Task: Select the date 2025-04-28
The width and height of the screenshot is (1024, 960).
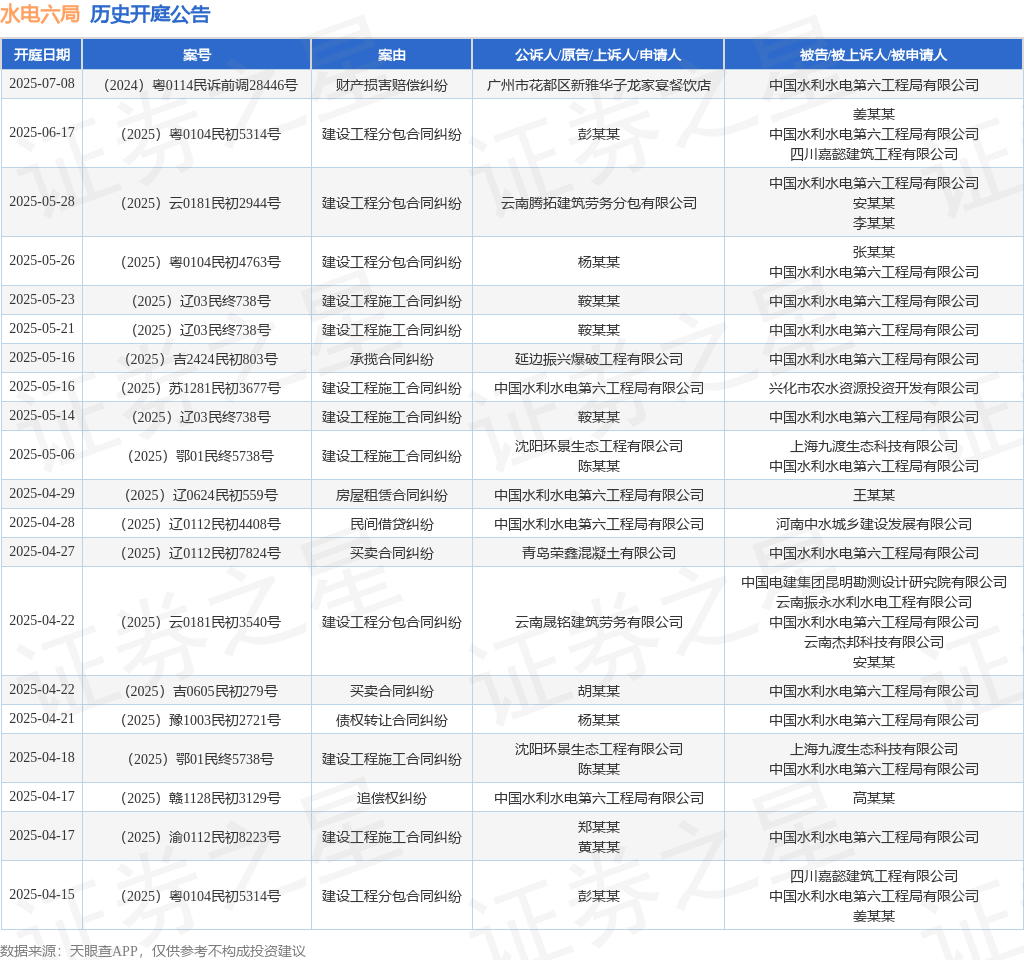Action: (42, 522)
